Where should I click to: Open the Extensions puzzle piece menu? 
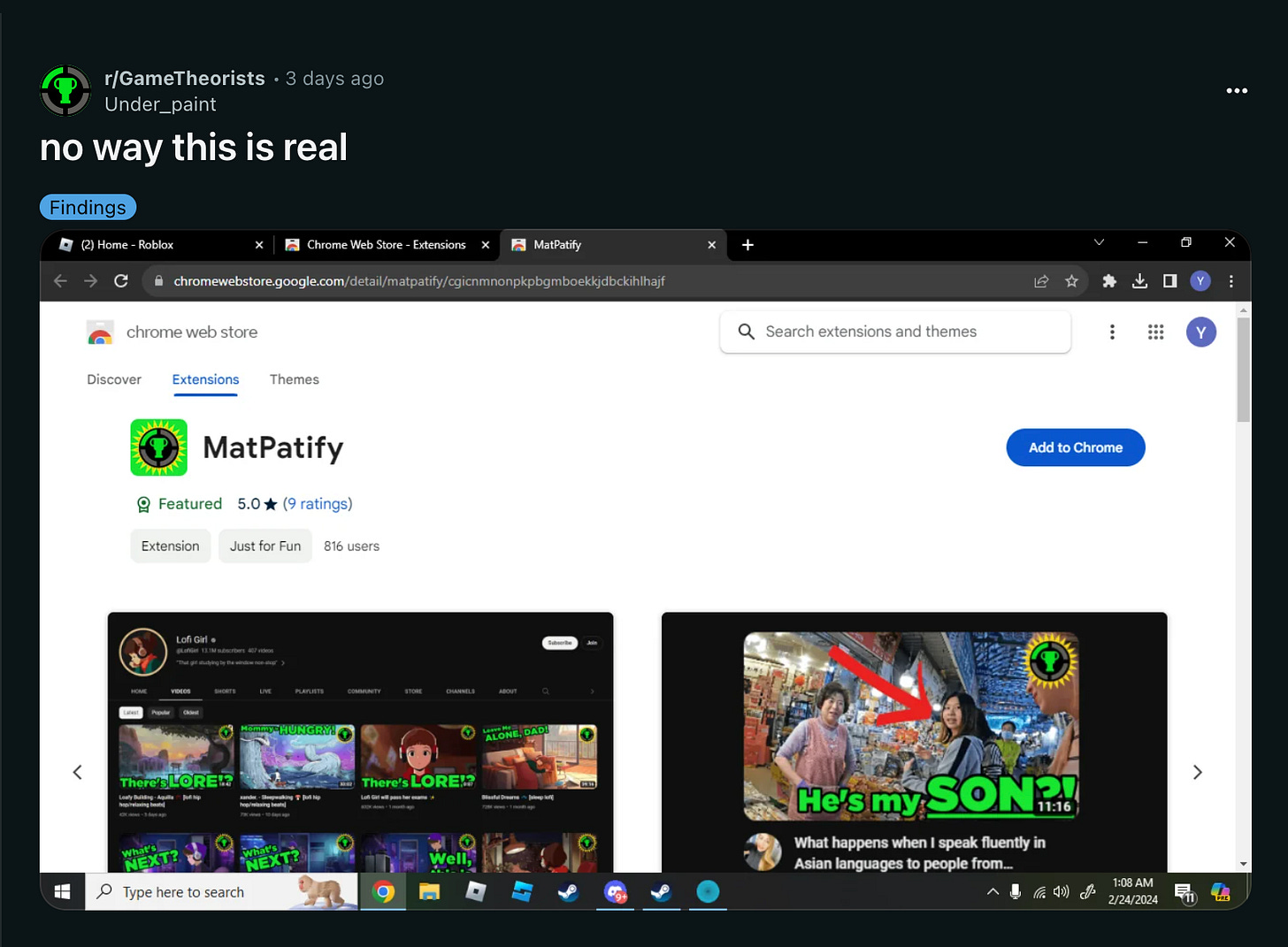point(1109,281)
